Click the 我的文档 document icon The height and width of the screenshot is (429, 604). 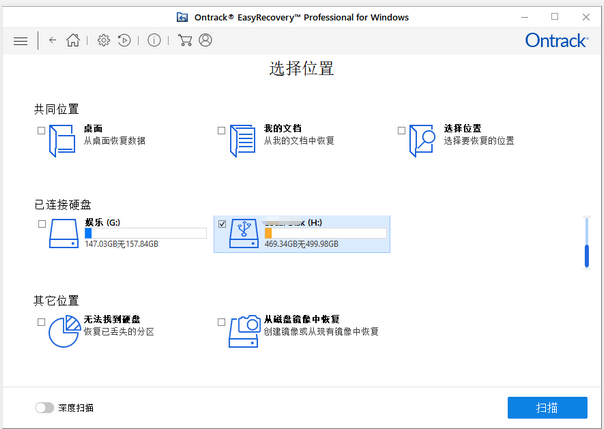coord(242,141)
